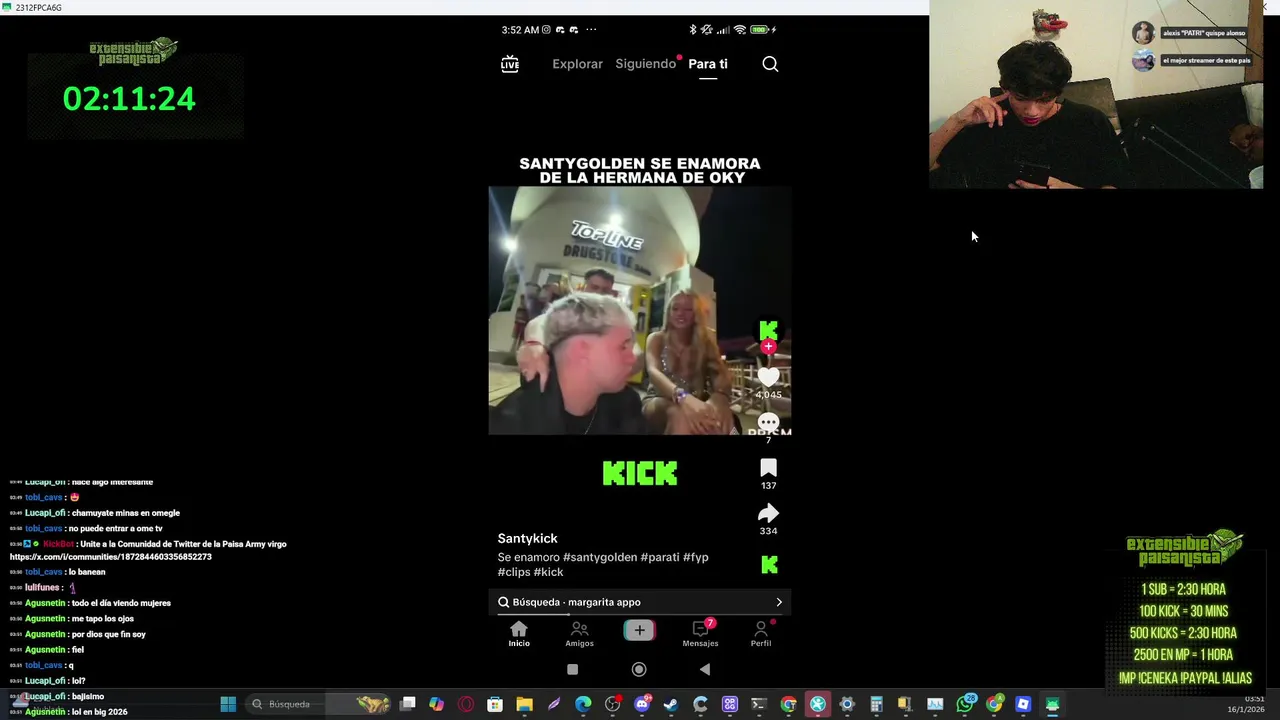Open the Paisa Army Twitter community link
Image resolution: width=1280 pixels, height=720 pixels.
pyautogui.click(x=110, y=556)
